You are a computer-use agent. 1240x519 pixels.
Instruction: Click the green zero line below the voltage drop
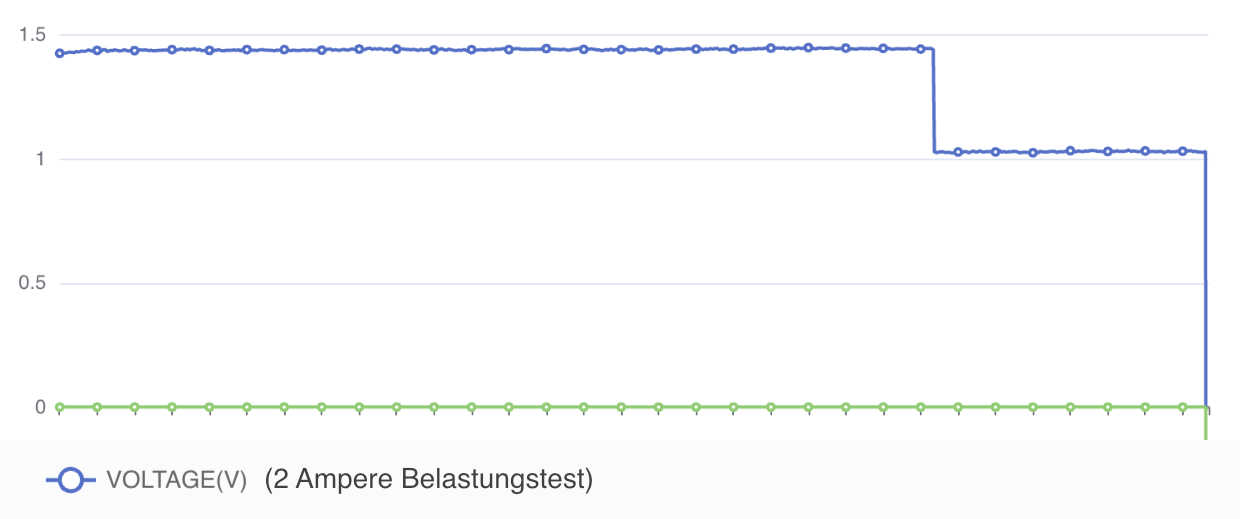[933, 407]
